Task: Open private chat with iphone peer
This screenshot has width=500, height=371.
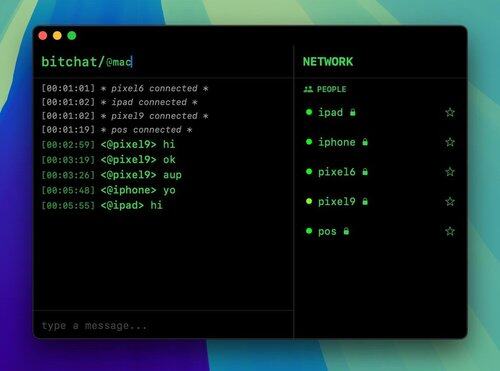Action: (337, 142)
